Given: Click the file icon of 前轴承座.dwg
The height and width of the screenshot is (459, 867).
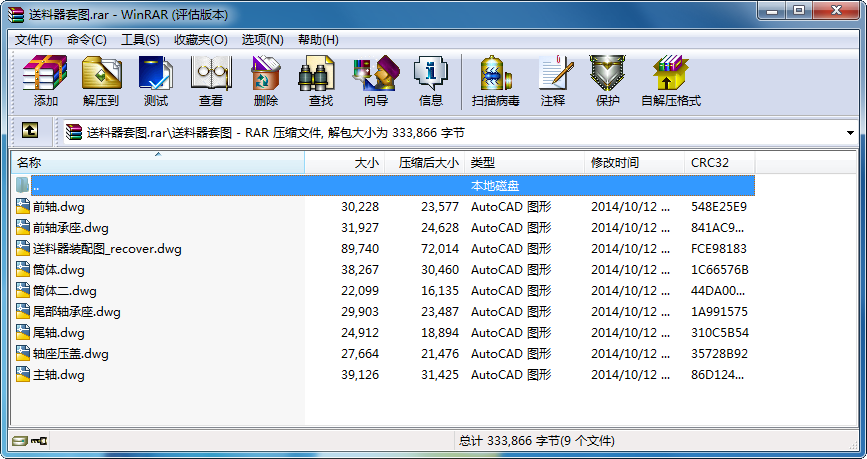Looking at the screenshot, I should (23, 227).
